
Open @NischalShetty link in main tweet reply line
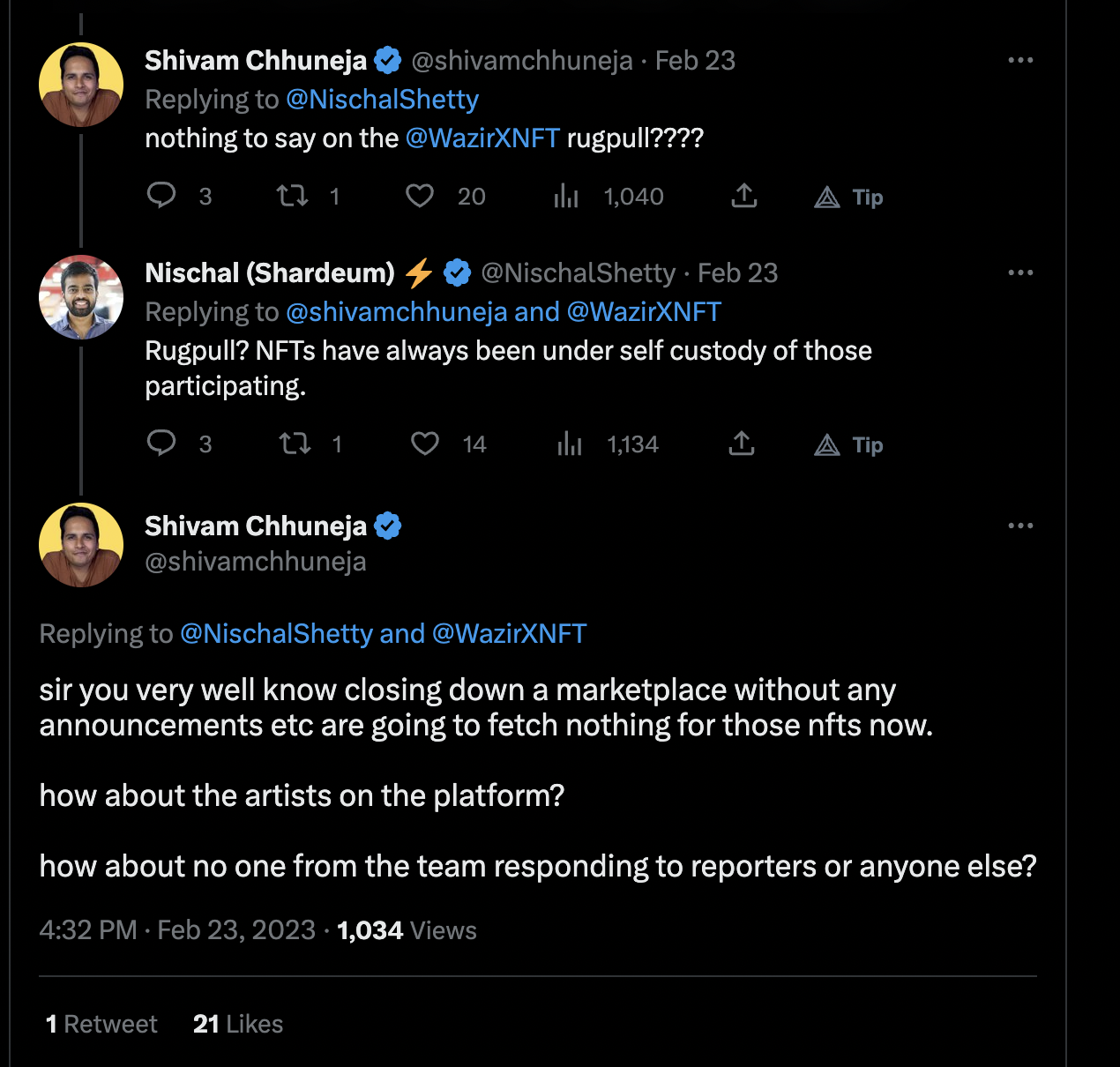[276, 634]
